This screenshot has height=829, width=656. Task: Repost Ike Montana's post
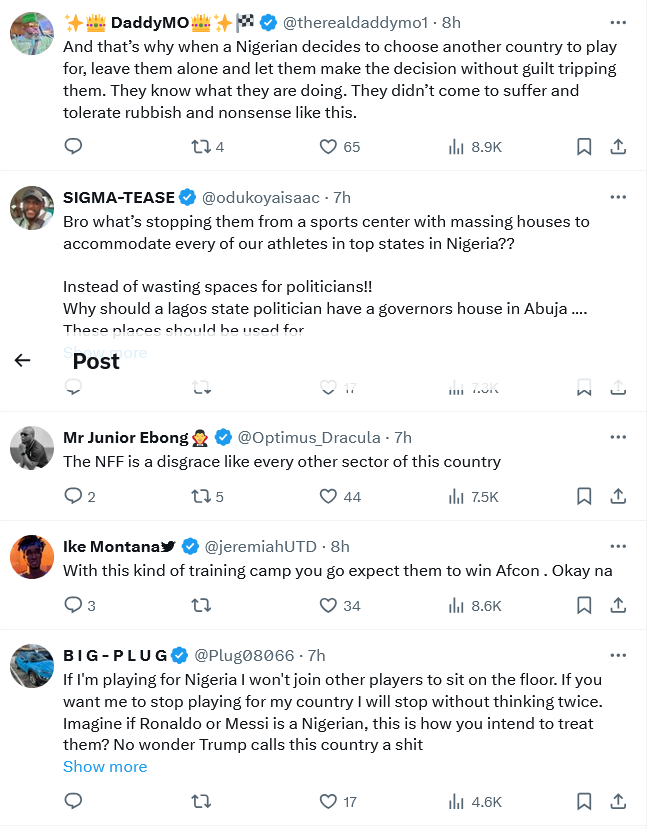[201, 605]
